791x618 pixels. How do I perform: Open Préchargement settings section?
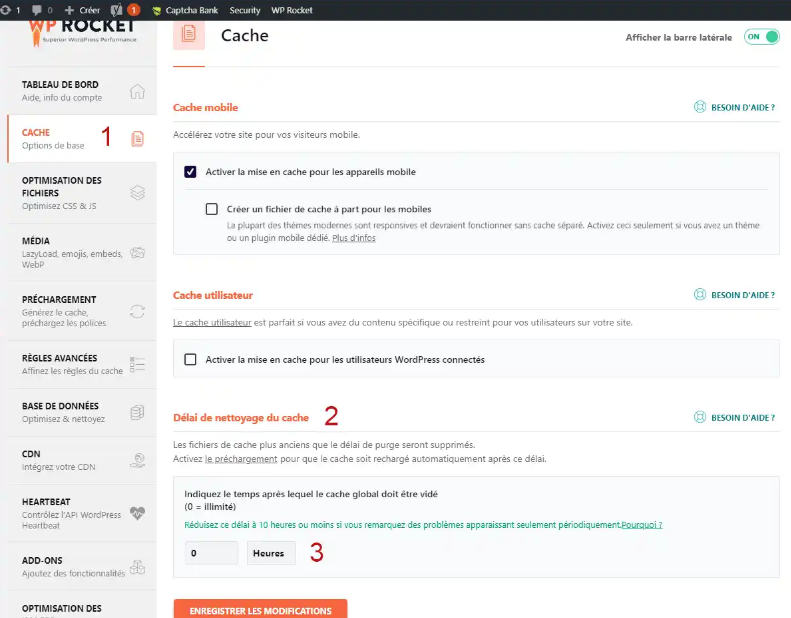(x=82, y=311)
